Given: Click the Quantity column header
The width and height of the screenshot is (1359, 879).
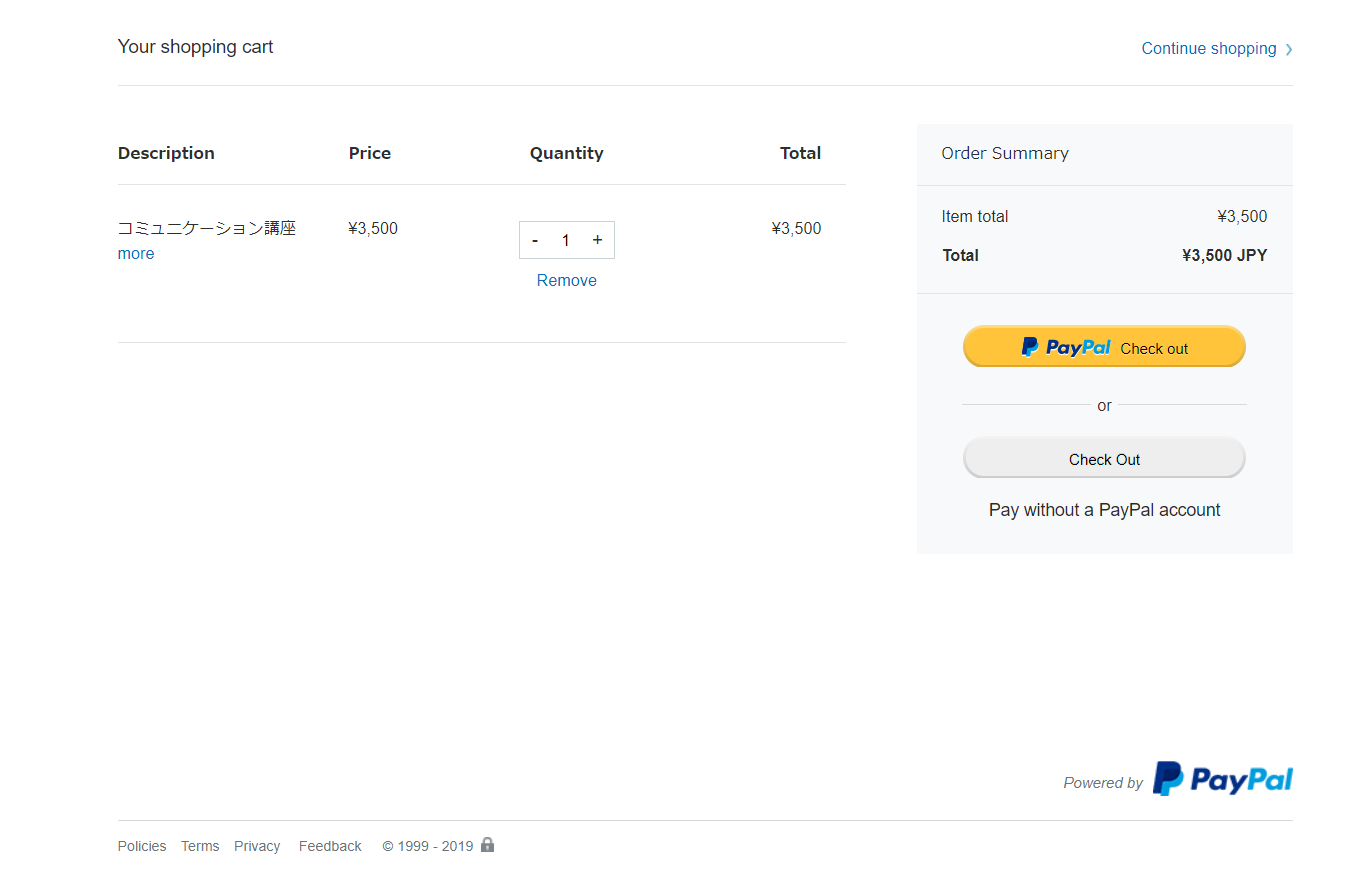Looking at the screenshot, I should click(567, 153).
